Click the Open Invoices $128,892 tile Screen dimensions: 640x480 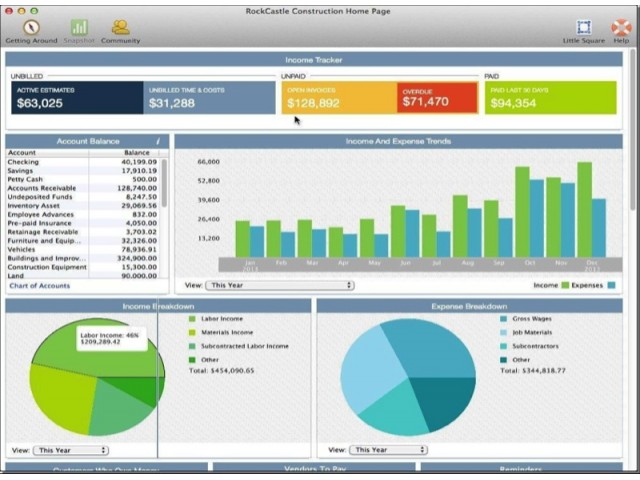pyautogui.click(x=339, y=98)
